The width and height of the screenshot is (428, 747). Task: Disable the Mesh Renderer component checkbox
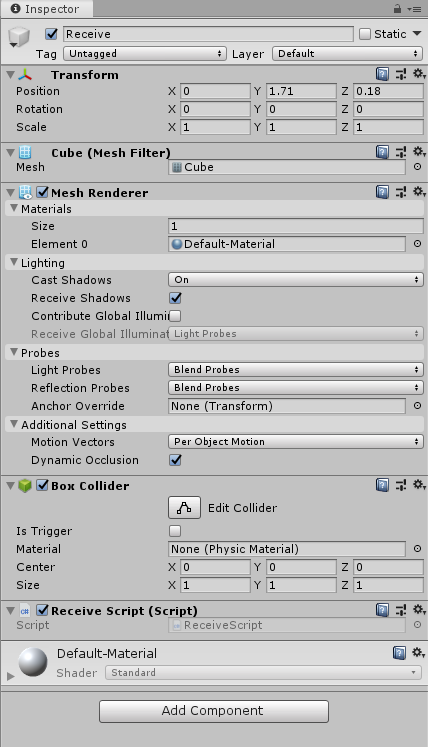pos(42,192)
